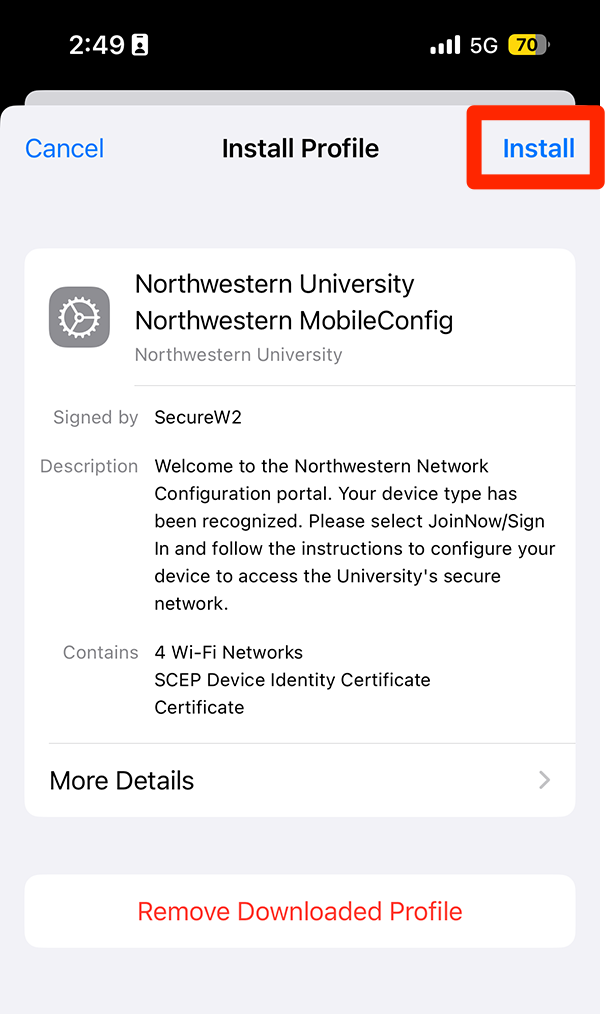Remove Downloaded Profile

click(x=300, y=911)
